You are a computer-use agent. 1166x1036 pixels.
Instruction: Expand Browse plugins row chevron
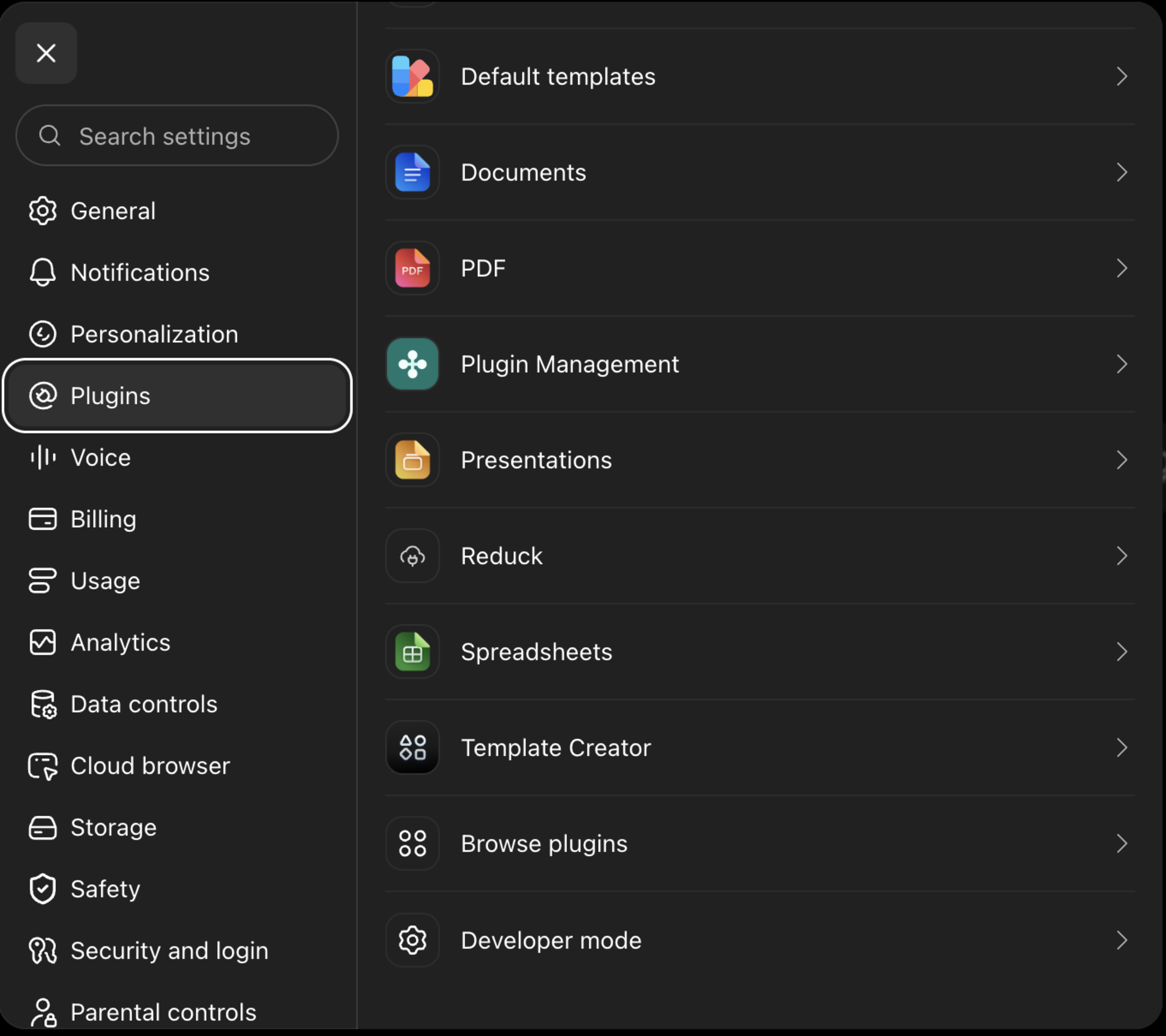point(1122,843)
